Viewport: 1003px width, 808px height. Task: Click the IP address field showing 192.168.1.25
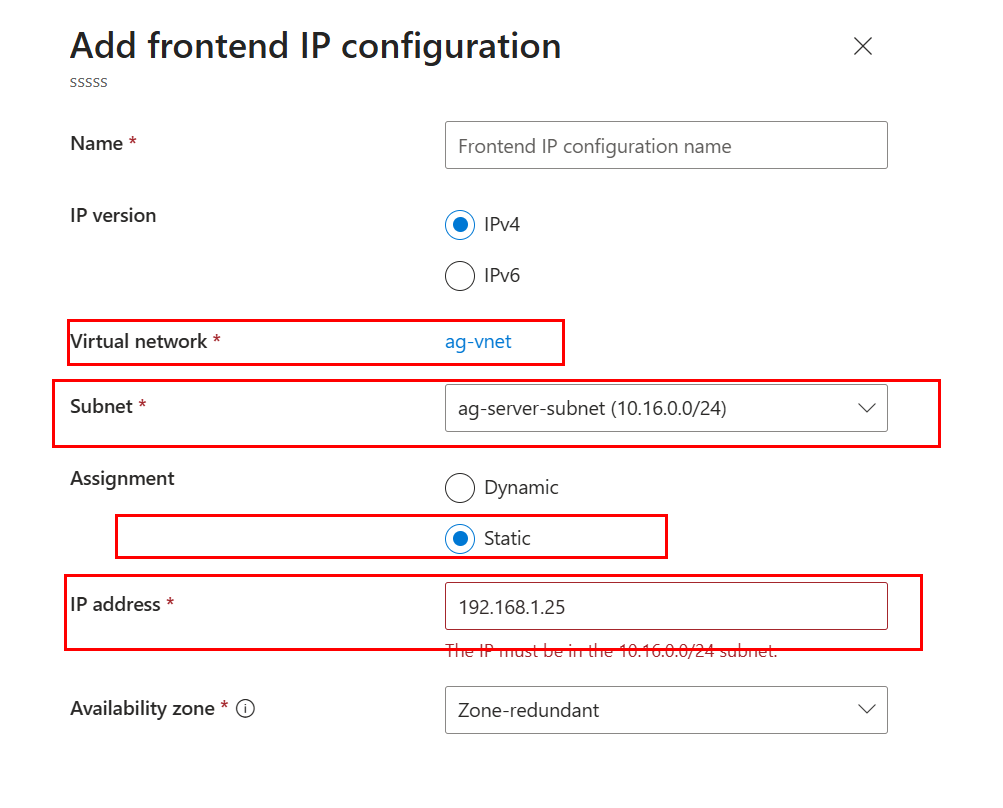point(666,606)
